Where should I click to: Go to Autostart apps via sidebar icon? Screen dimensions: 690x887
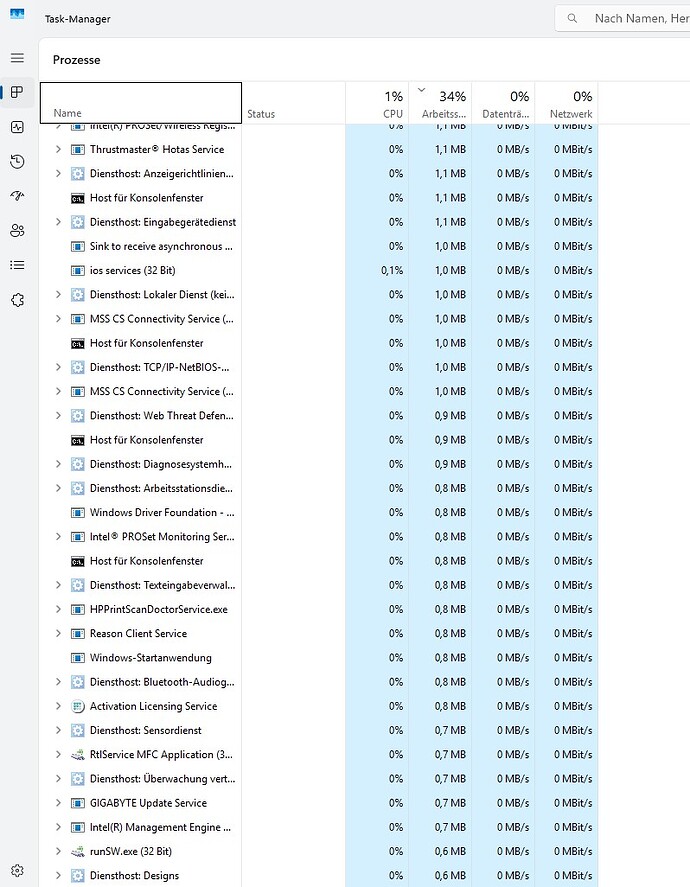pos(17,196)
